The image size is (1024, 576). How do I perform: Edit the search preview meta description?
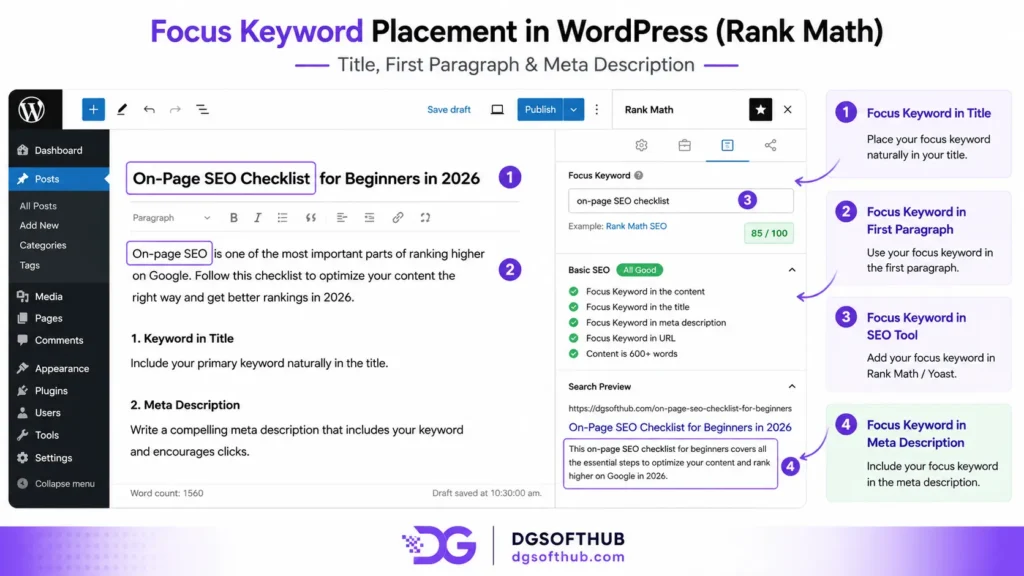click(670, 463)
